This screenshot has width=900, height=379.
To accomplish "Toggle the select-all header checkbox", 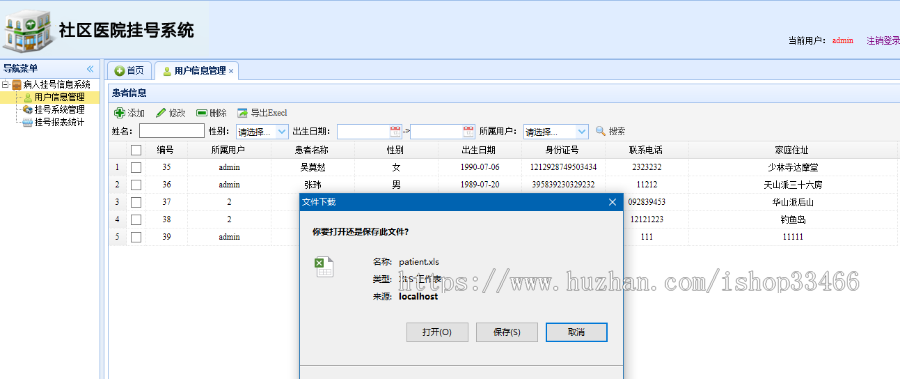I will click(x=136, y=150).
